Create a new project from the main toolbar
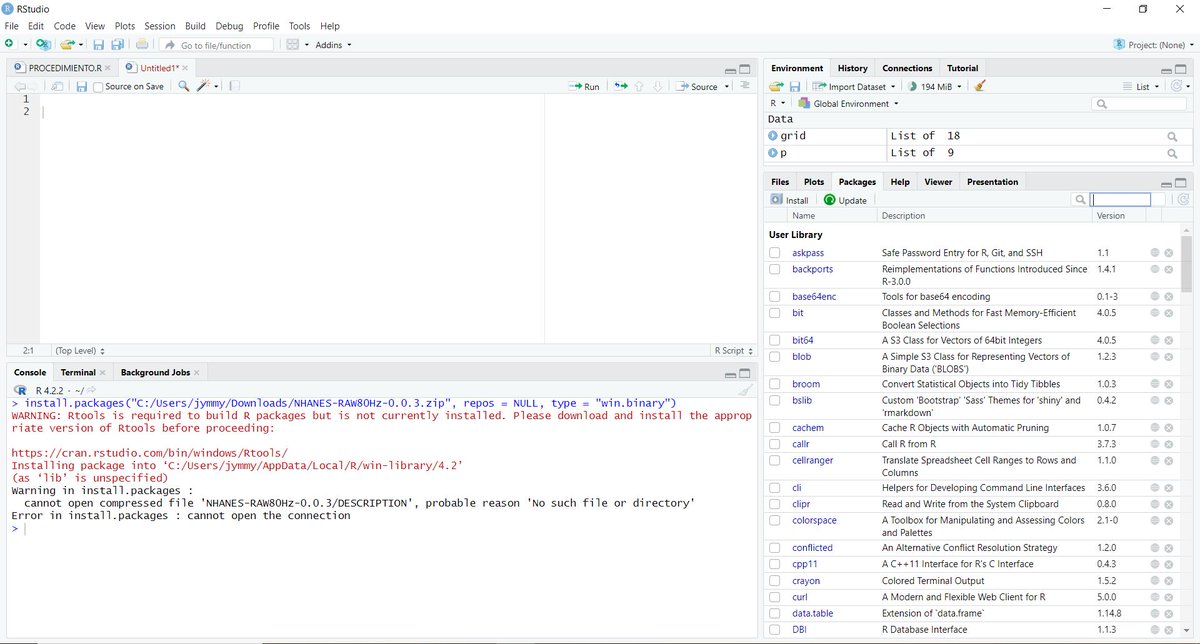The height and width of the screenshot is (644, 1200). [43, 44]
